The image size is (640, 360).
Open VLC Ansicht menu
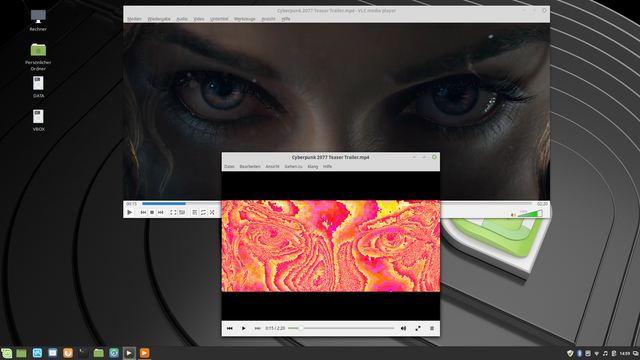[x=268, y=19]
